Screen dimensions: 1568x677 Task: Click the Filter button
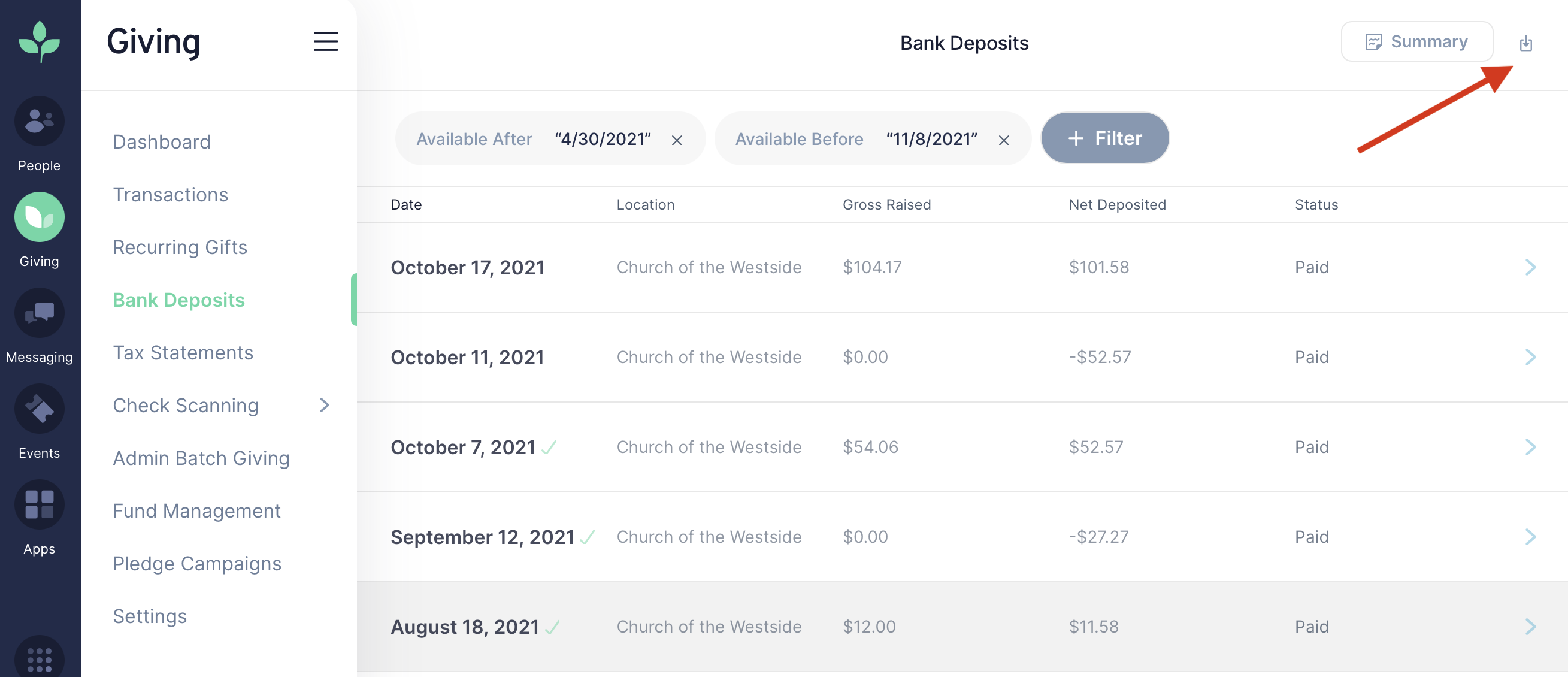click(x=1105, y=138)
